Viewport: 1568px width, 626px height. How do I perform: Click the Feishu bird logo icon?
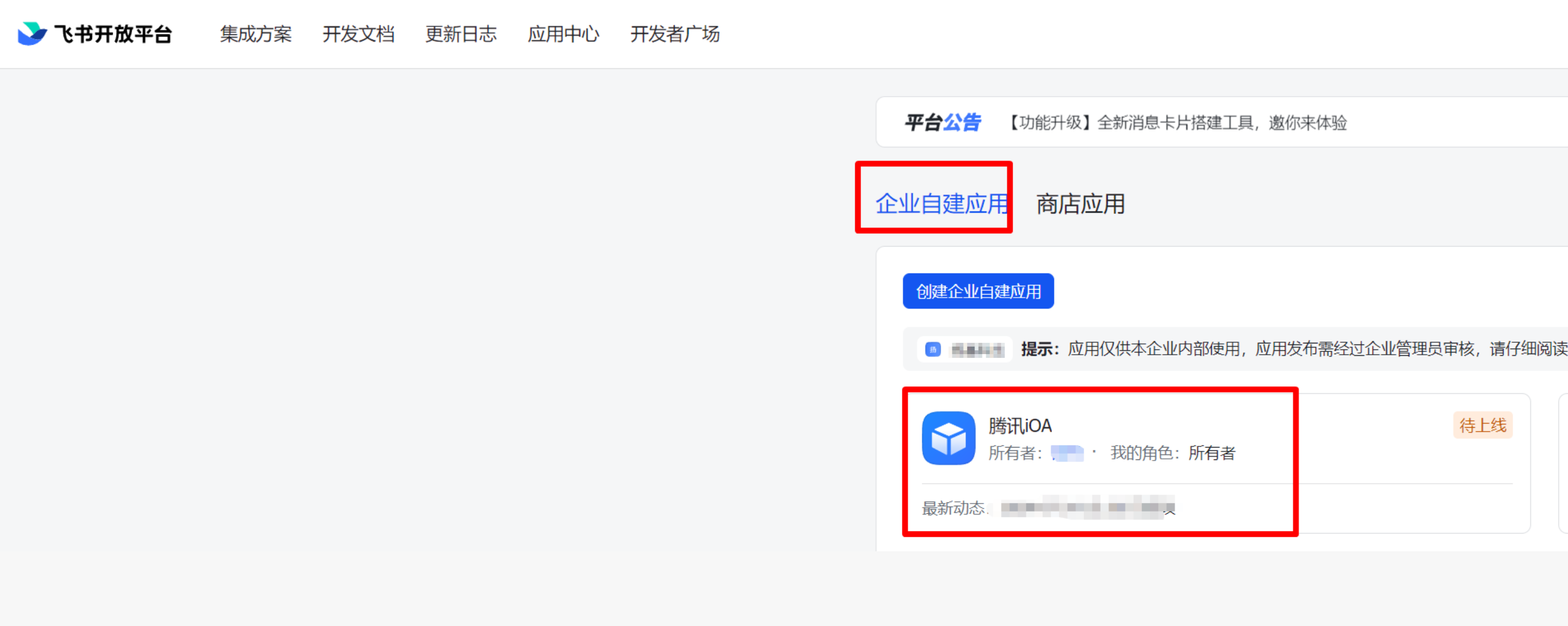pos(32,33)
